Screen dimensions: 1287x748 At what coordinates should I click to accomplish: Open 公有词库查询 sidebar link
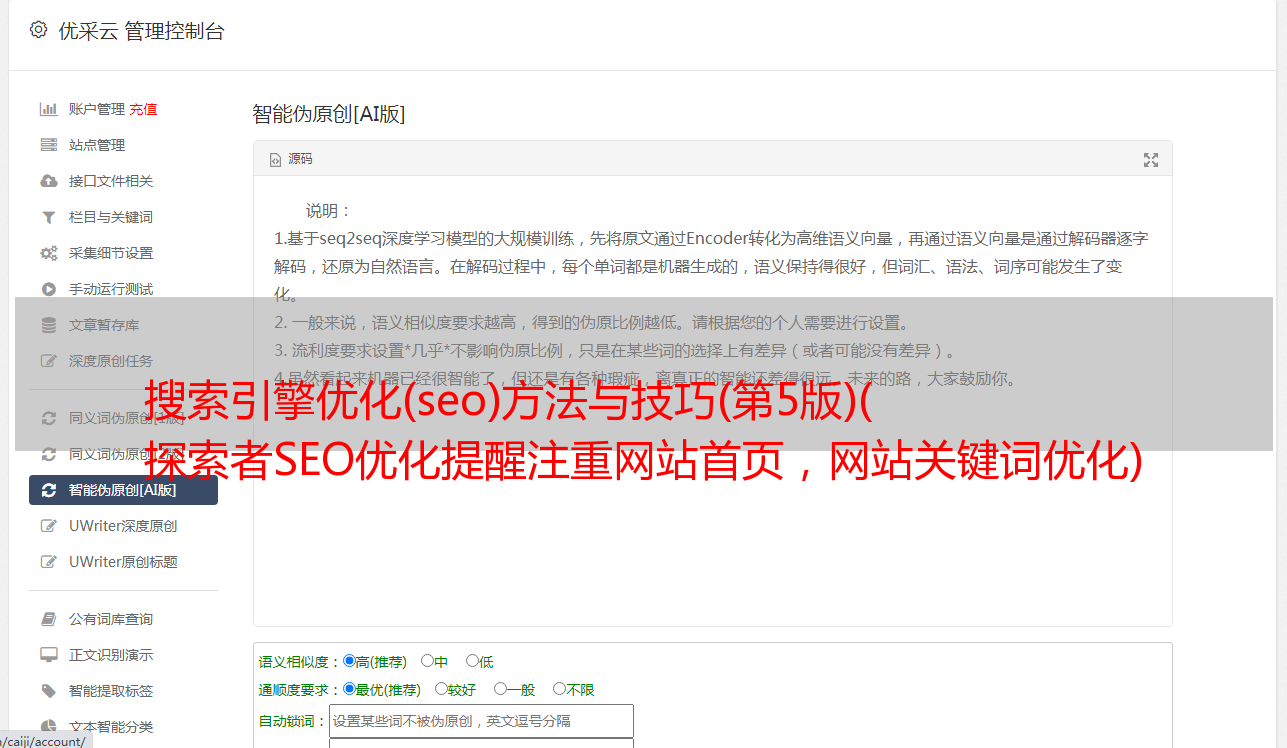[111, 619]
